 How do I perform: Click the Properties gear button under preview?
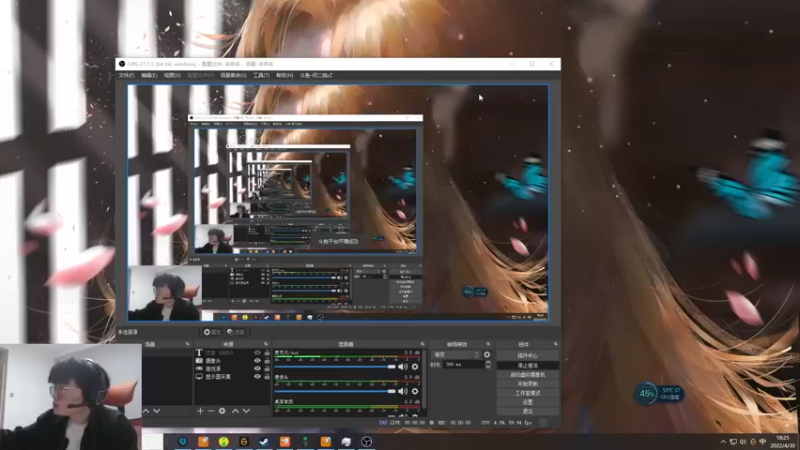click(212, 332)
